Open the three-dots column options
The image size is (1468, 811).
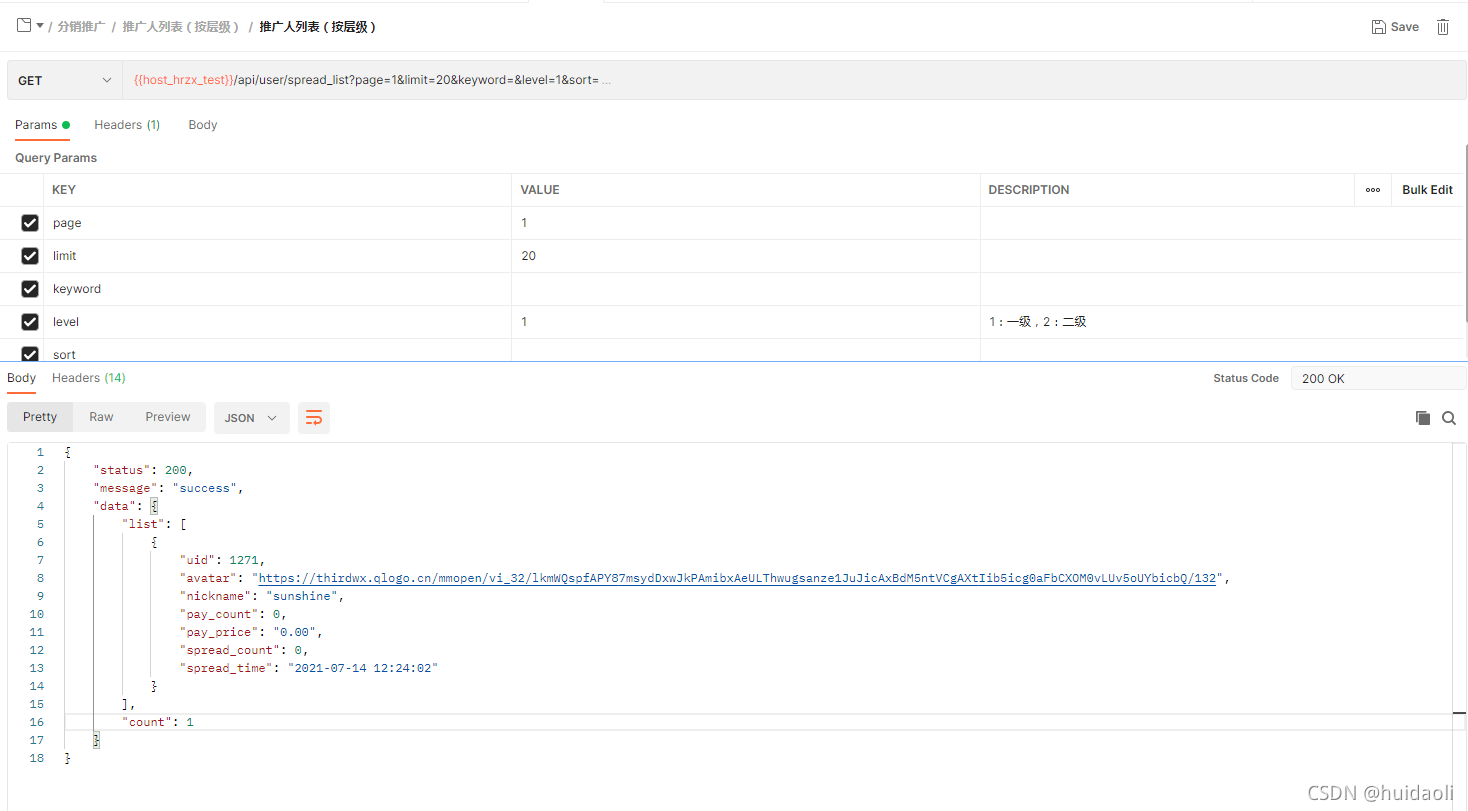[x=1373, y=190]
